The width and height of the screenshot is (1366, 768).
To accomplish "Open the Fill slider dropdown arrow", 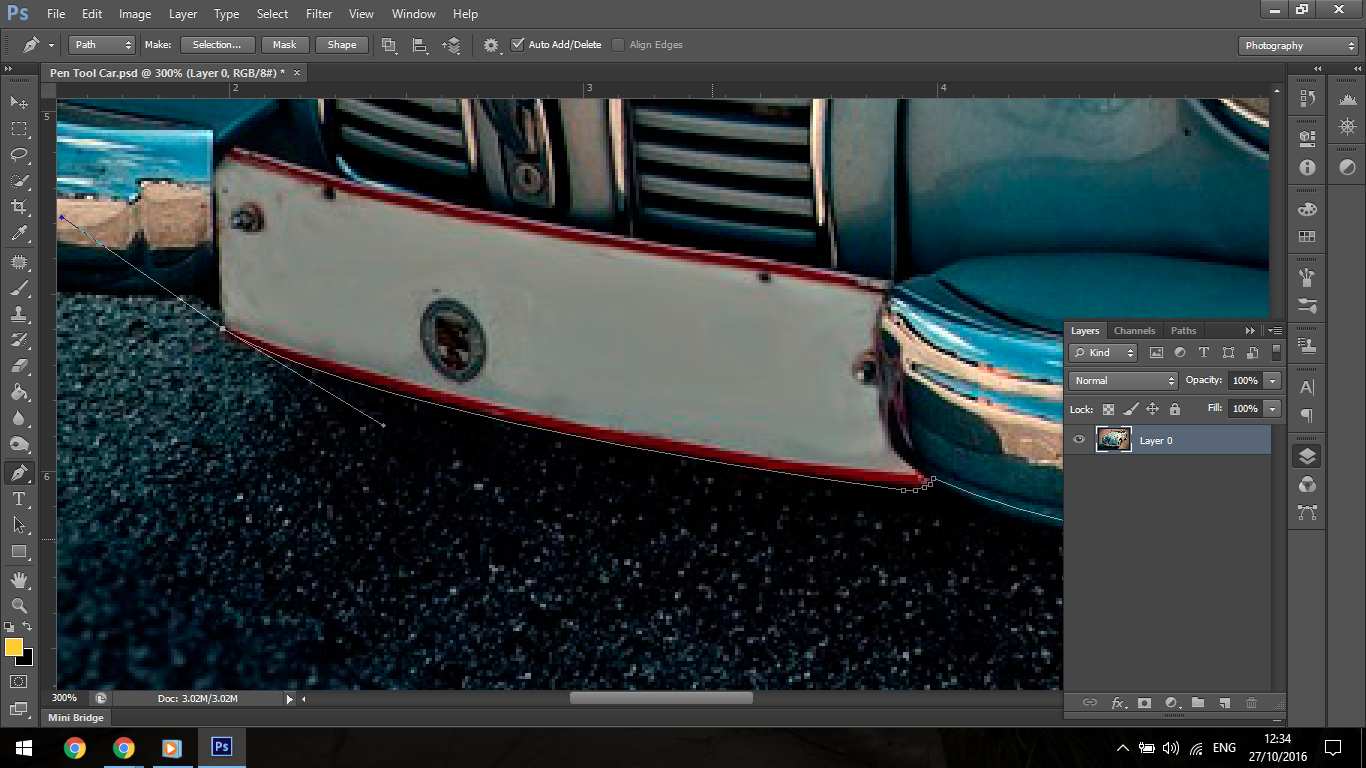I will pos(1272,409).
